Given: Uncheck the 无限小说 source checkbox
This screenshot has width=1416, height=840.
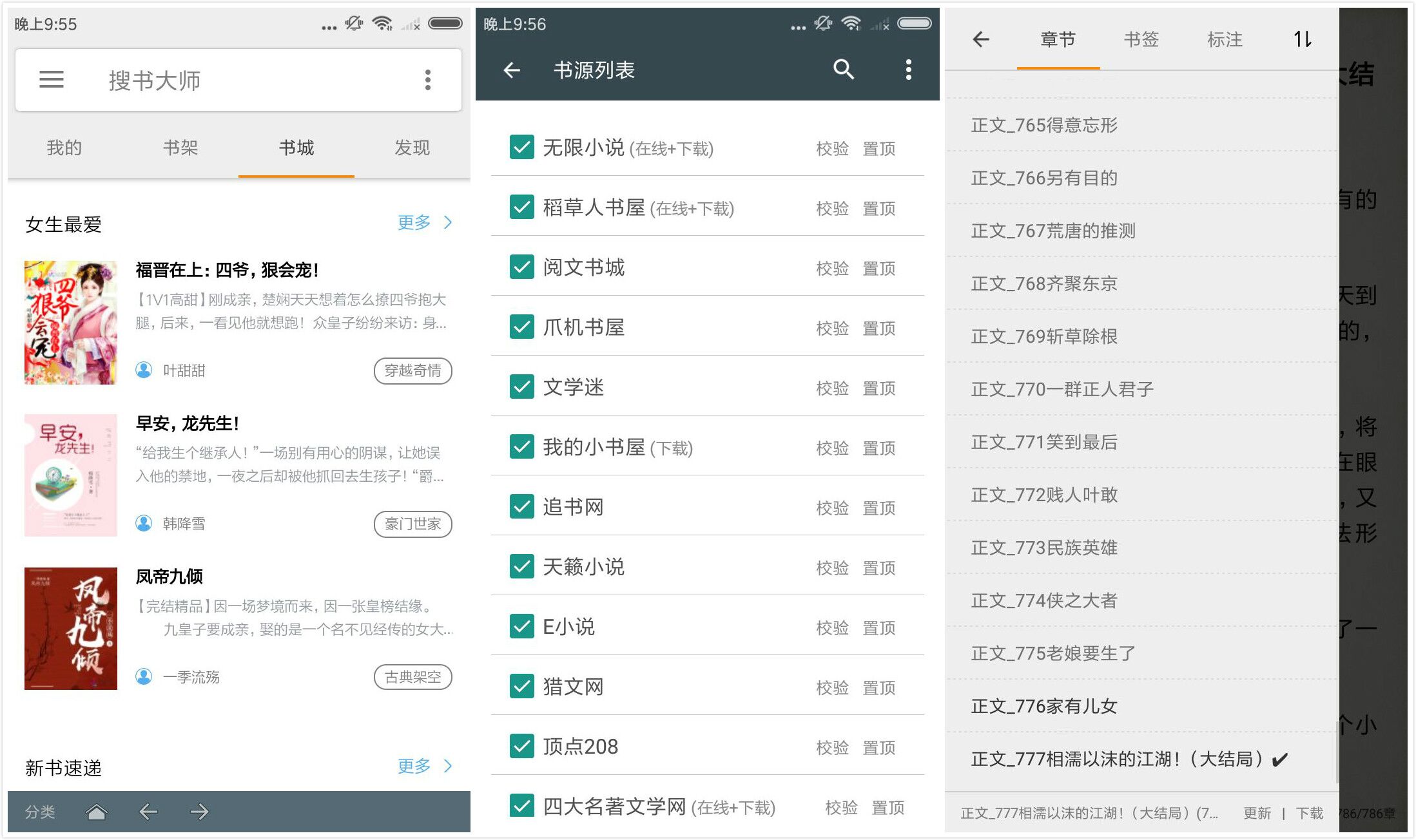Looking at the screenshot, I should pyautogui.click(x=521, y=148).
